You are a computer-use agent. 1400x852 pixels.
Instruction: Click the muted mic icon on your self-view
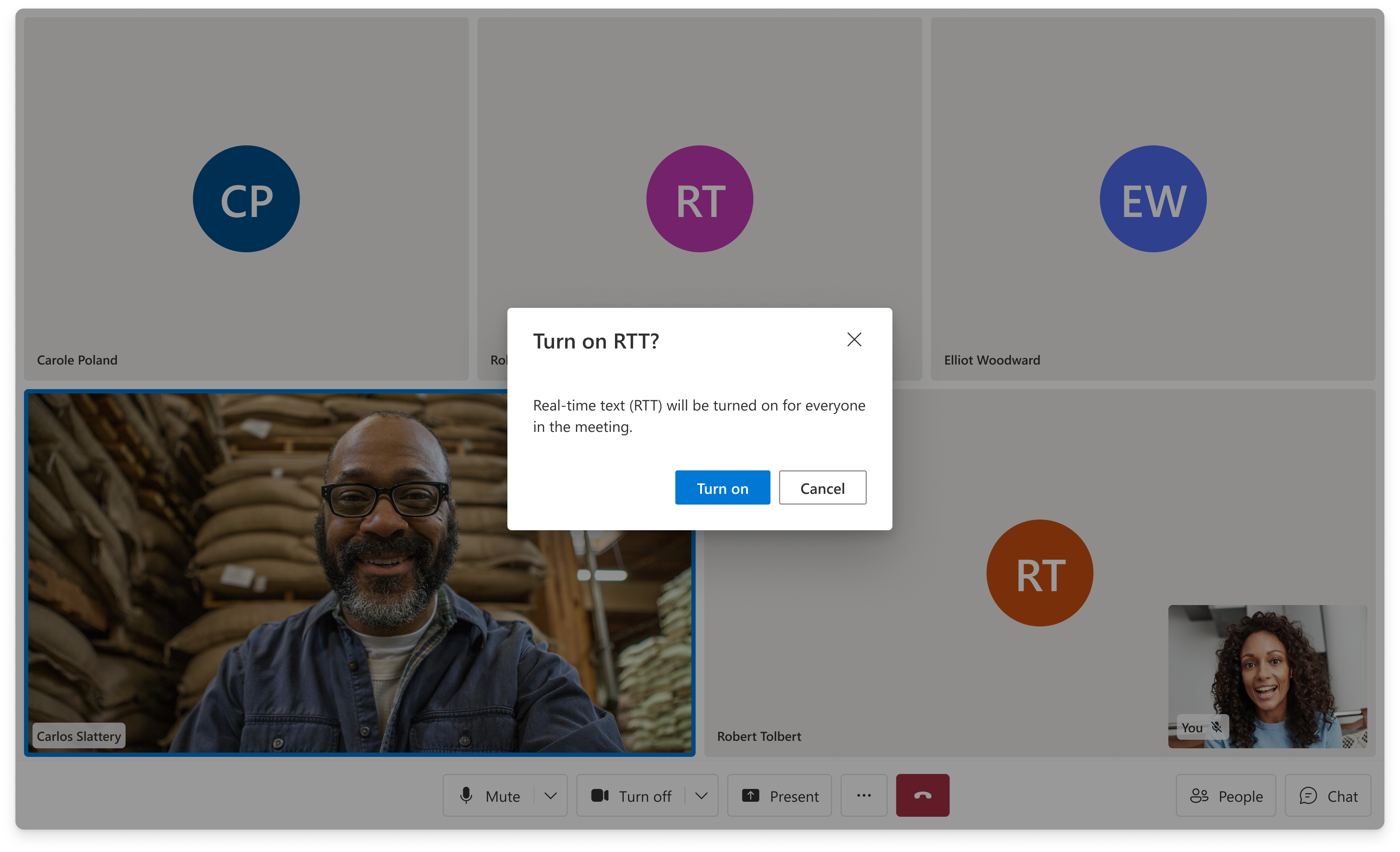coord(1216,727)
